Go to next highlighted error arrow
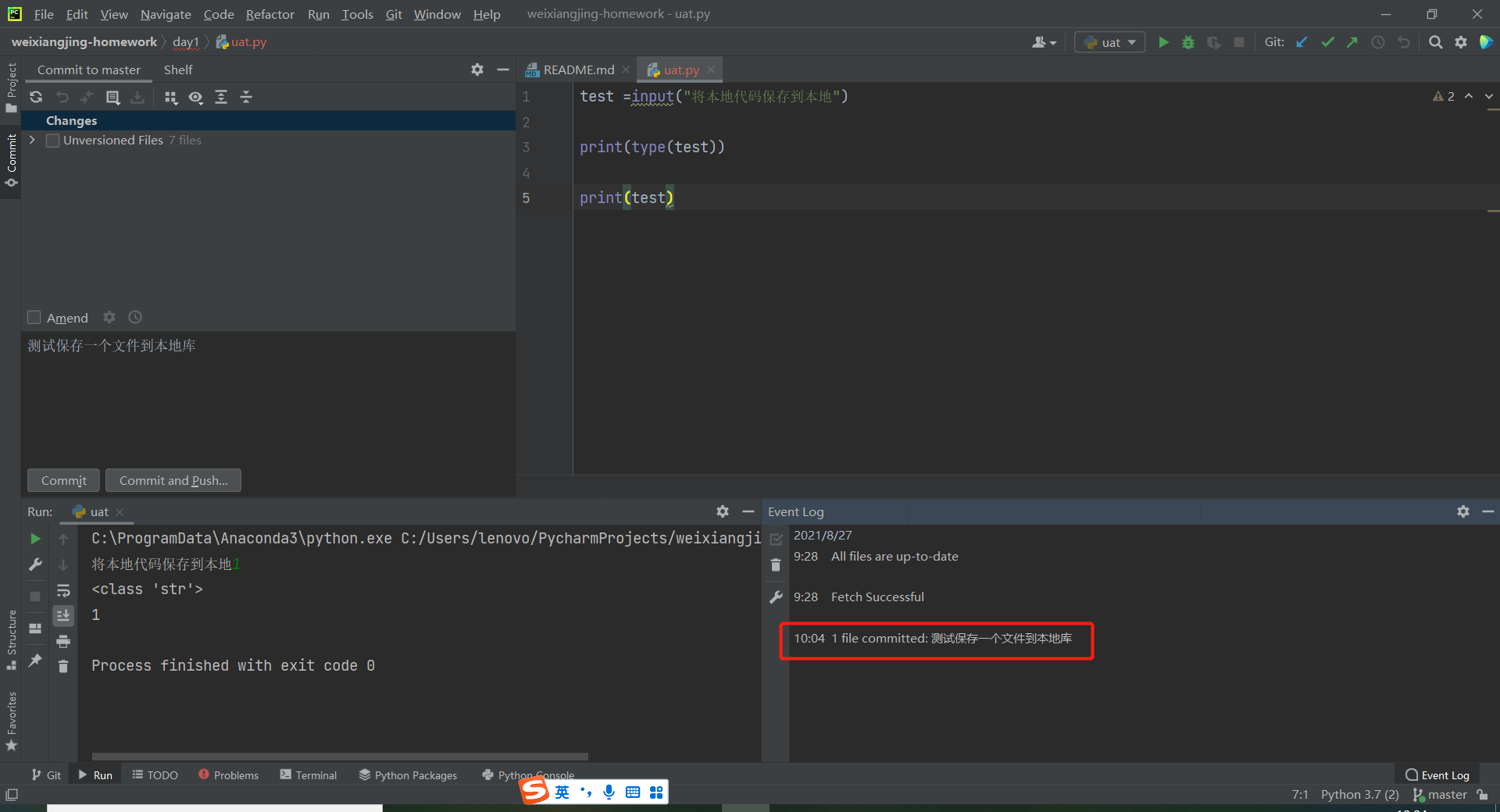 (x=1488, y=96)
